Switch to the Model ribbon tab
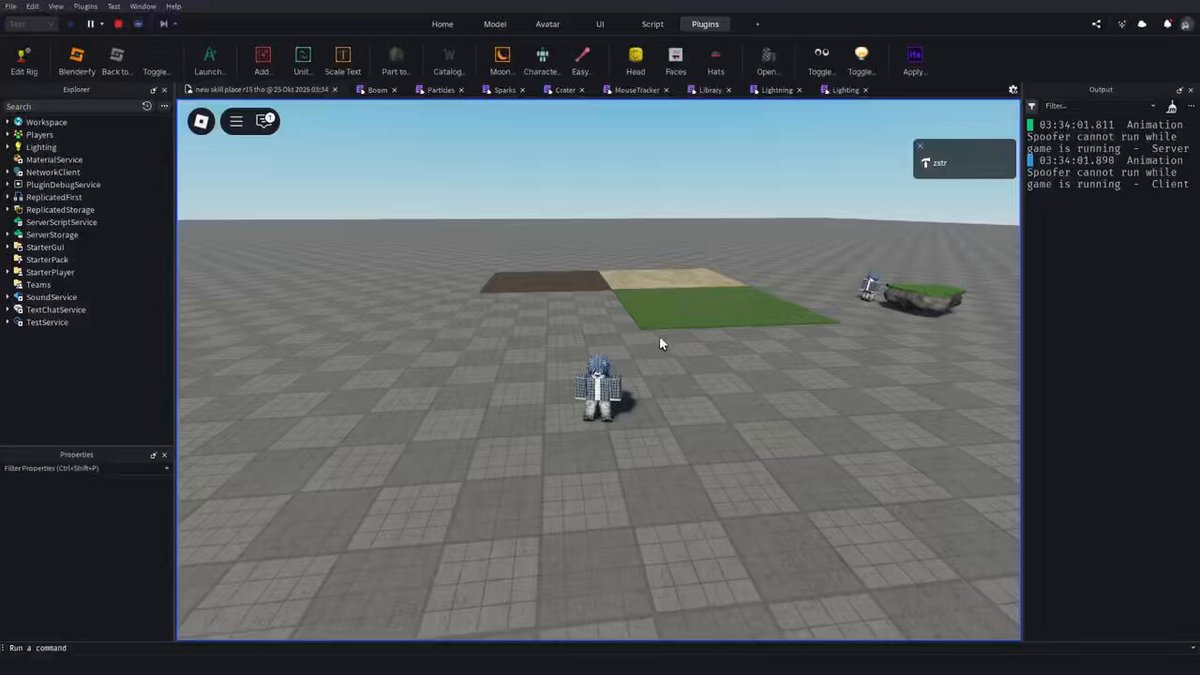The image size is (1200, 675). pos(495,24)
